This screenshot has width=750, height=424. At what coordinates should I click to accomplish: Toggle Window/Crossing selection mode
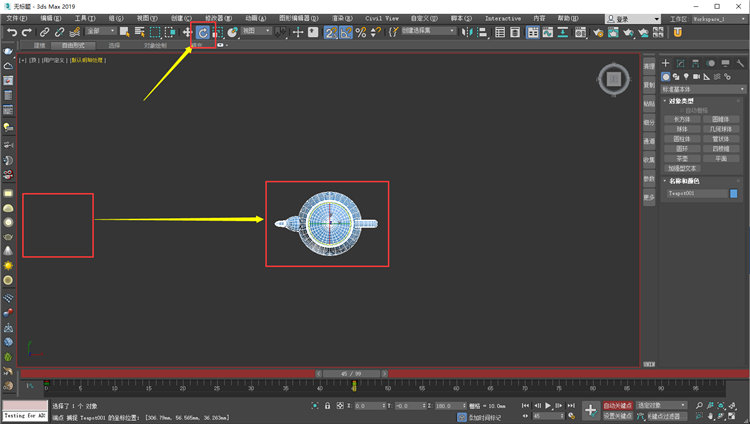point(170,32)
